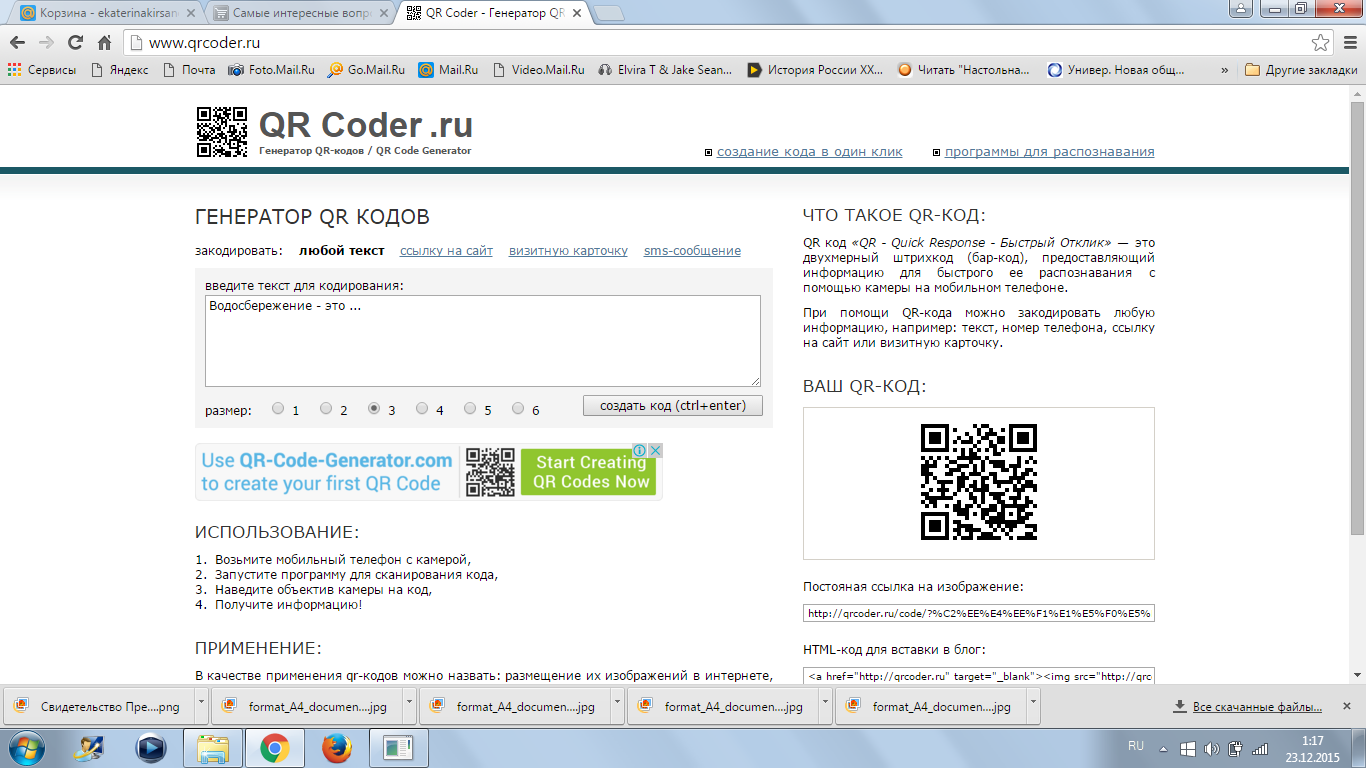Select size 3 radio button
Screen dimensions: 1366x768
374,408
